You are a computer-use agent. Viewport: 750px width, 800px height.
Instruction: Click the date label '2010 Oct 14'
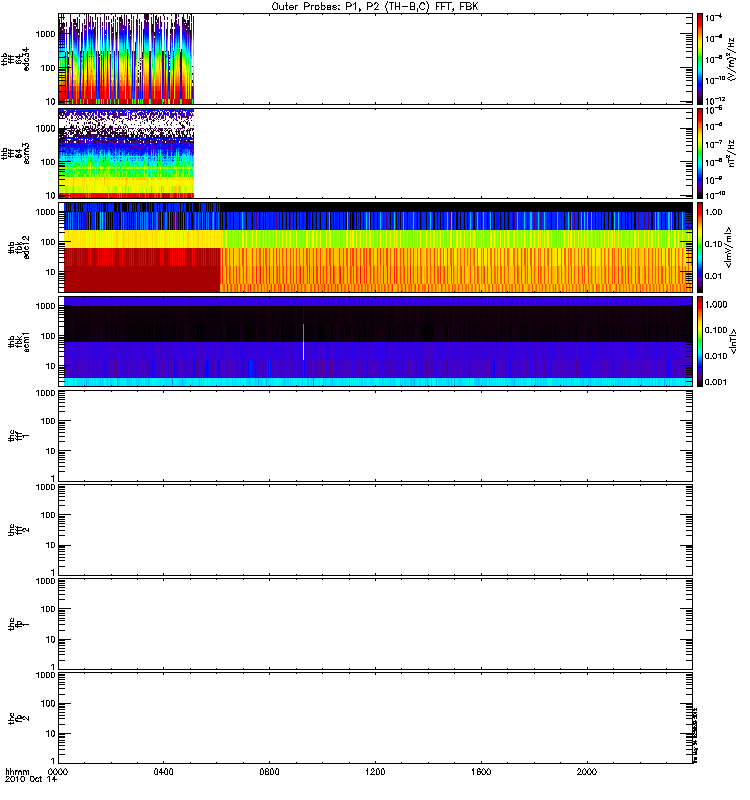pos(31,780)
